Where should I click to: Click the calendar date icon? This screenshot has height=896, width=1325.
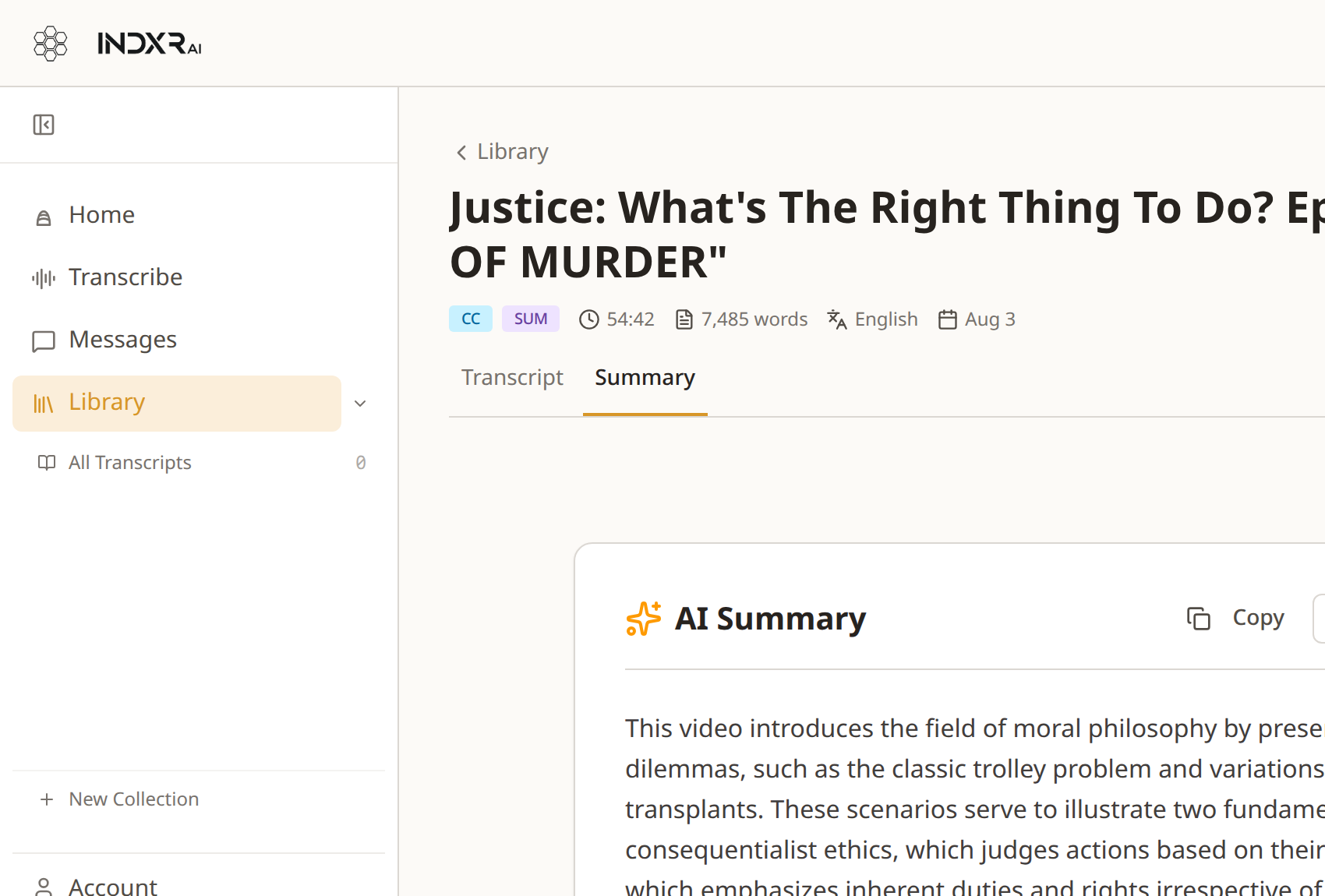coord(948,319)
